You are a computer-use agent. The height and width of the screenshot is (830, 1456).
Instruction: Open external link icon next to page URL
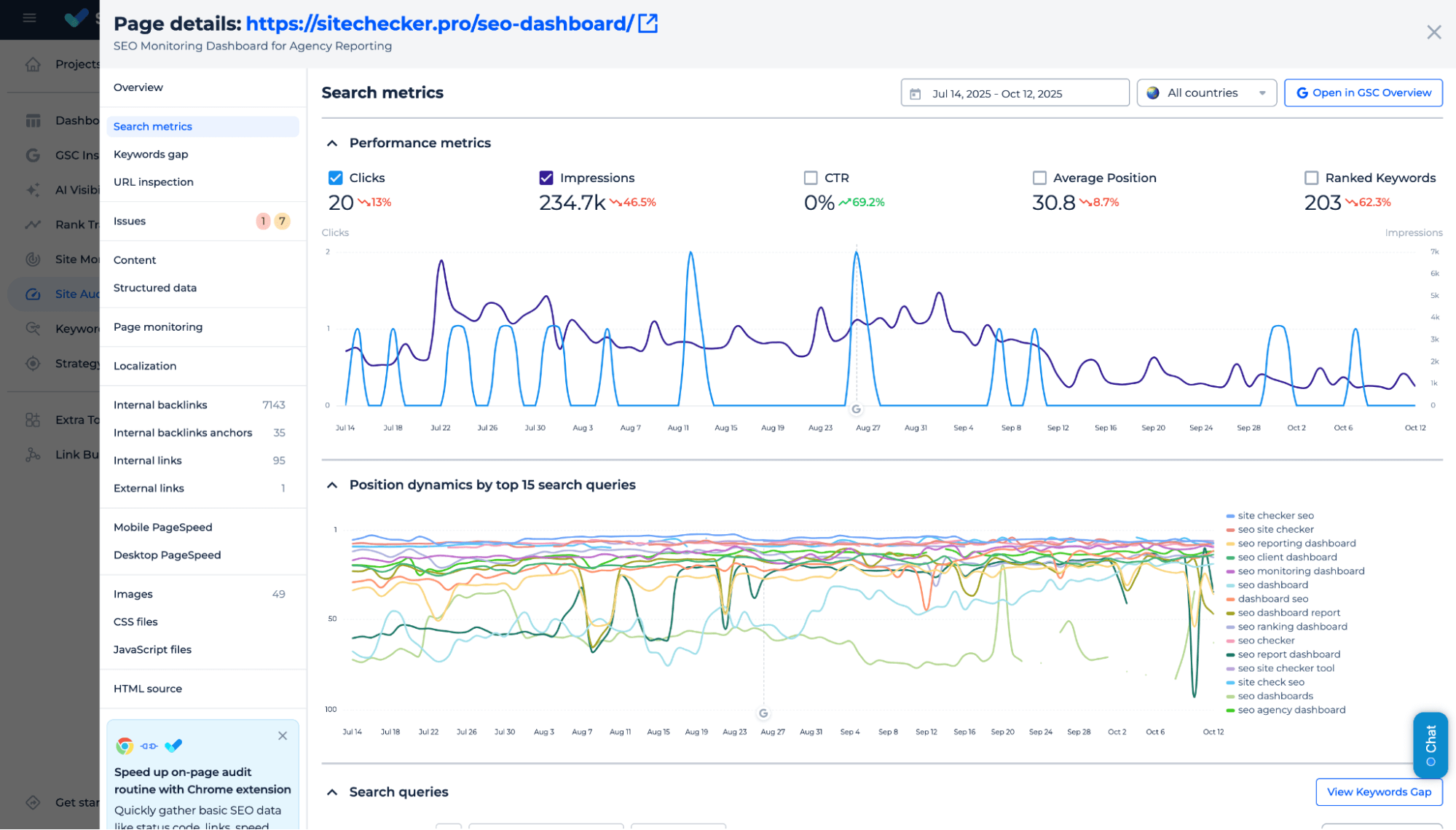648,23
